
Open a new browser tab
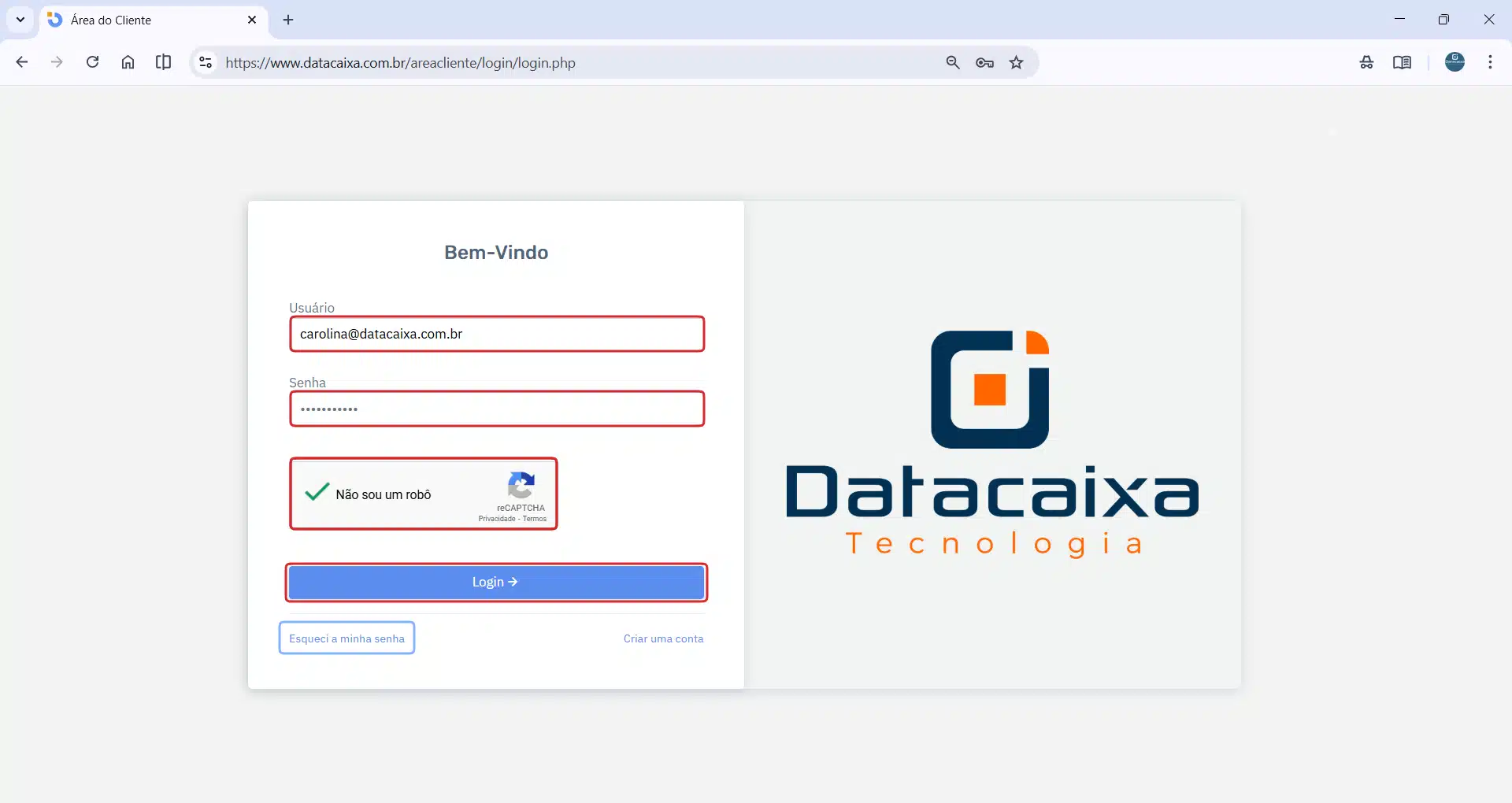click(287, 20)
